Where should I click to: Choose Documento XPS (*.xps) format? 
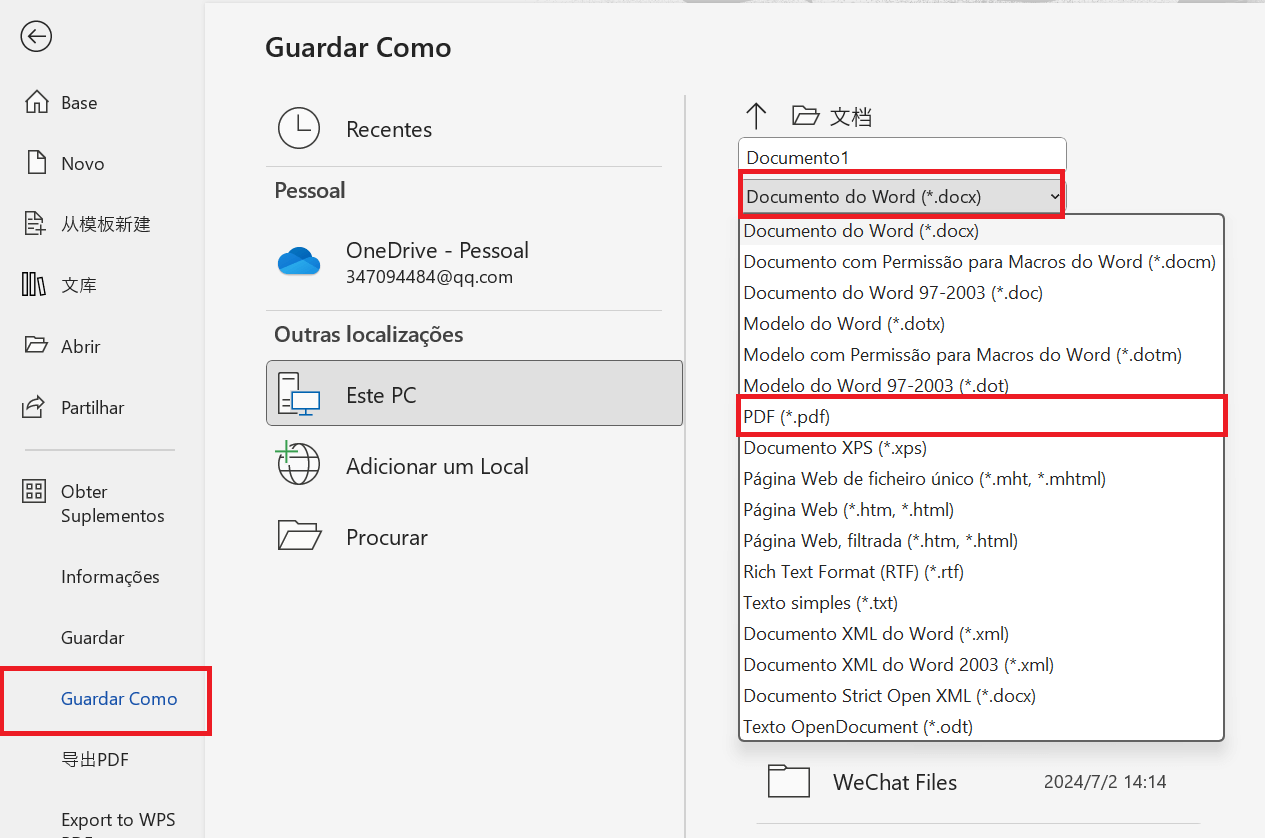(x=981, y=448)
